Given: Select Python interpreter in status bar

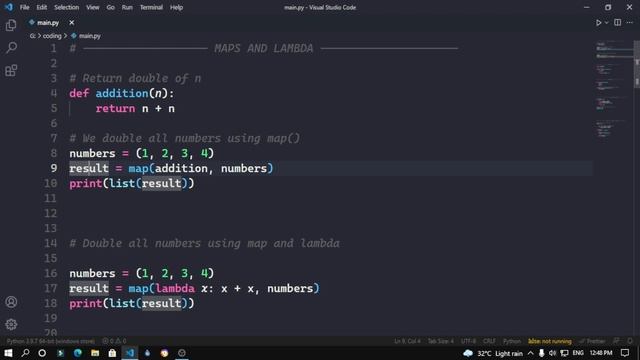Looking at the screenshot, I should 51,341.
